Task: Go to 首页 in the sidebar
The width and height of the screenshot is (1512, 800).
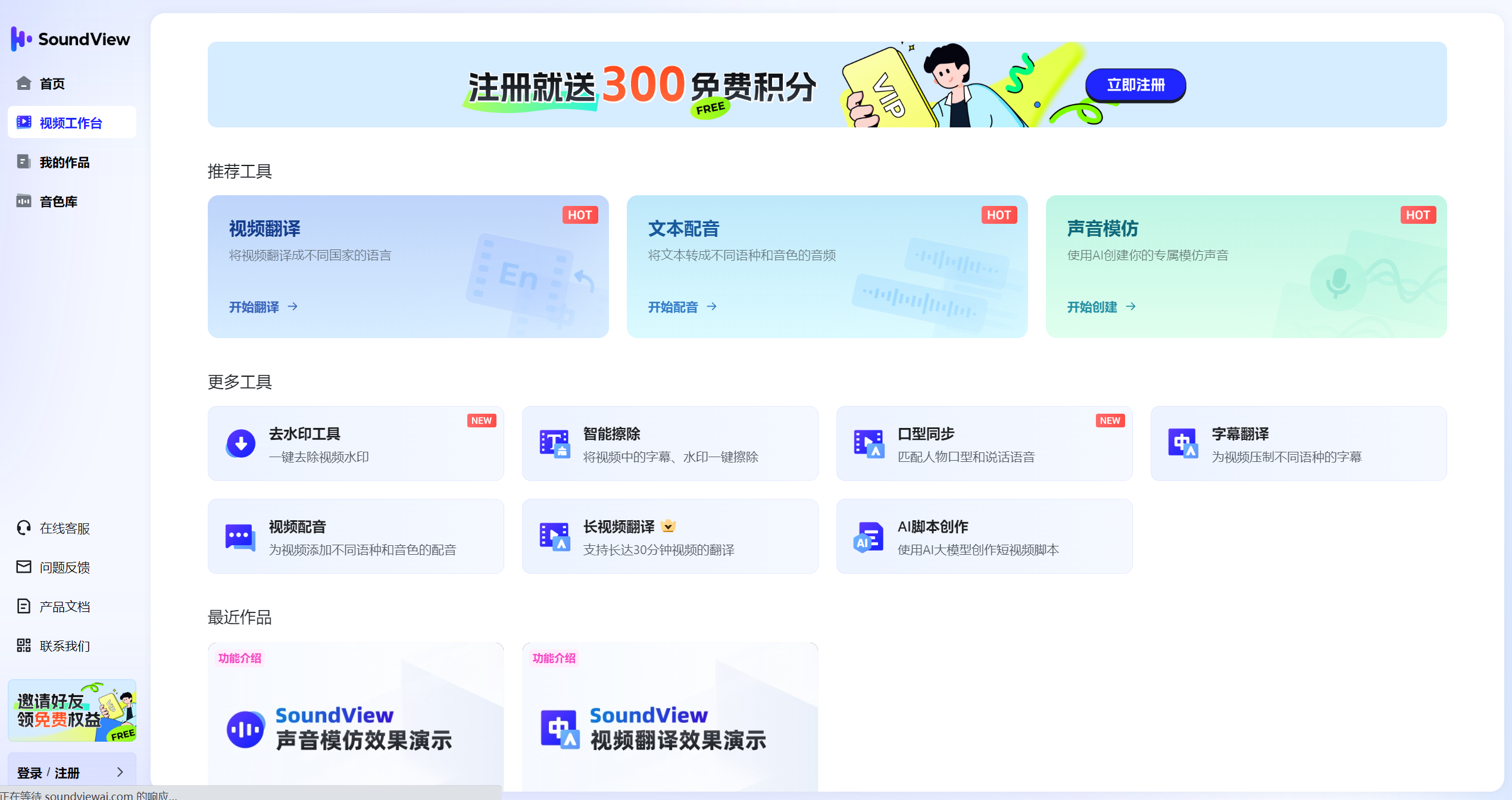Action: point(72,83)
